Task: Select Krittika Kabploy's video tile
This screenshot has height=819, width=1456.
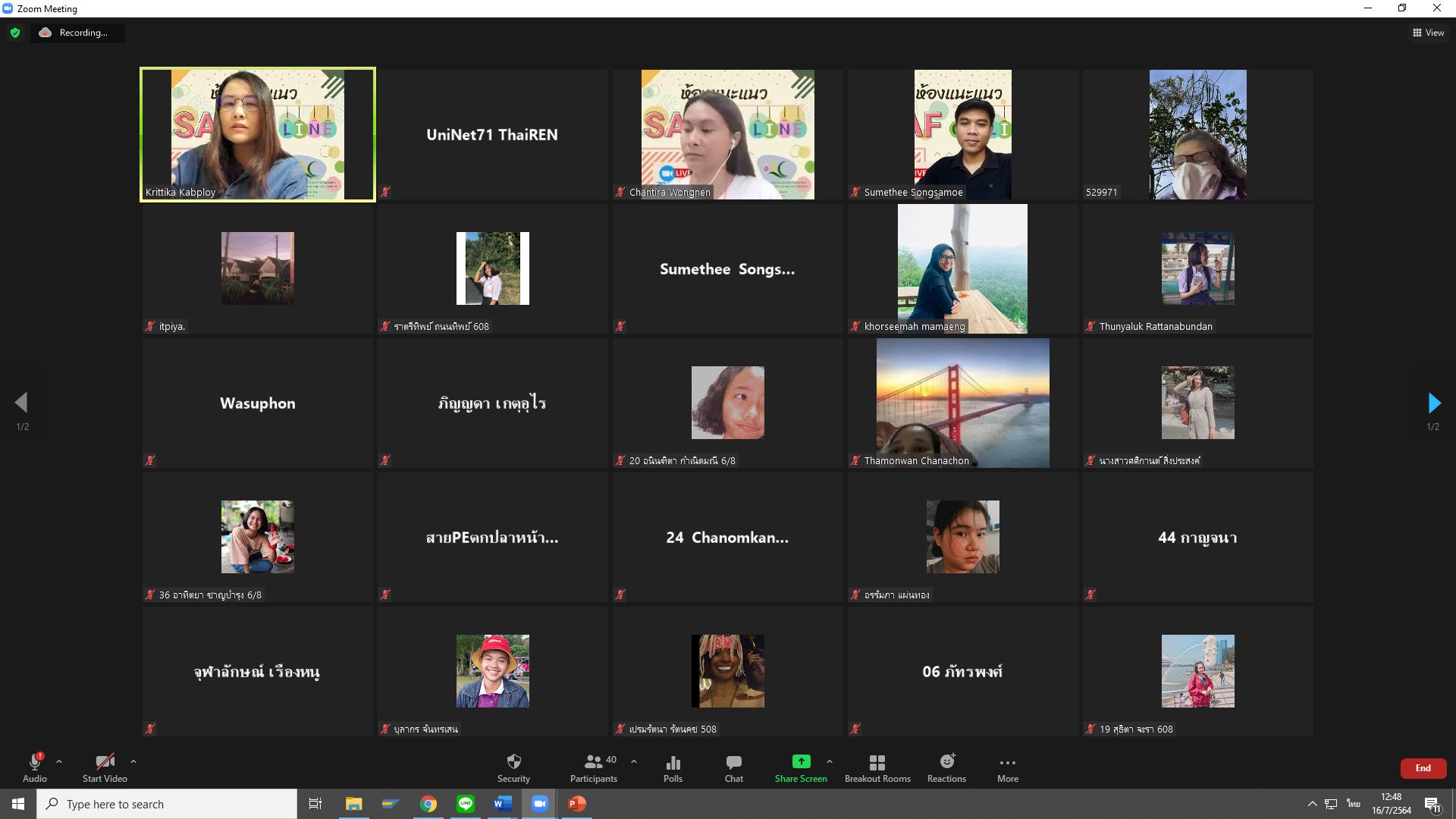Action: (258, 134)
